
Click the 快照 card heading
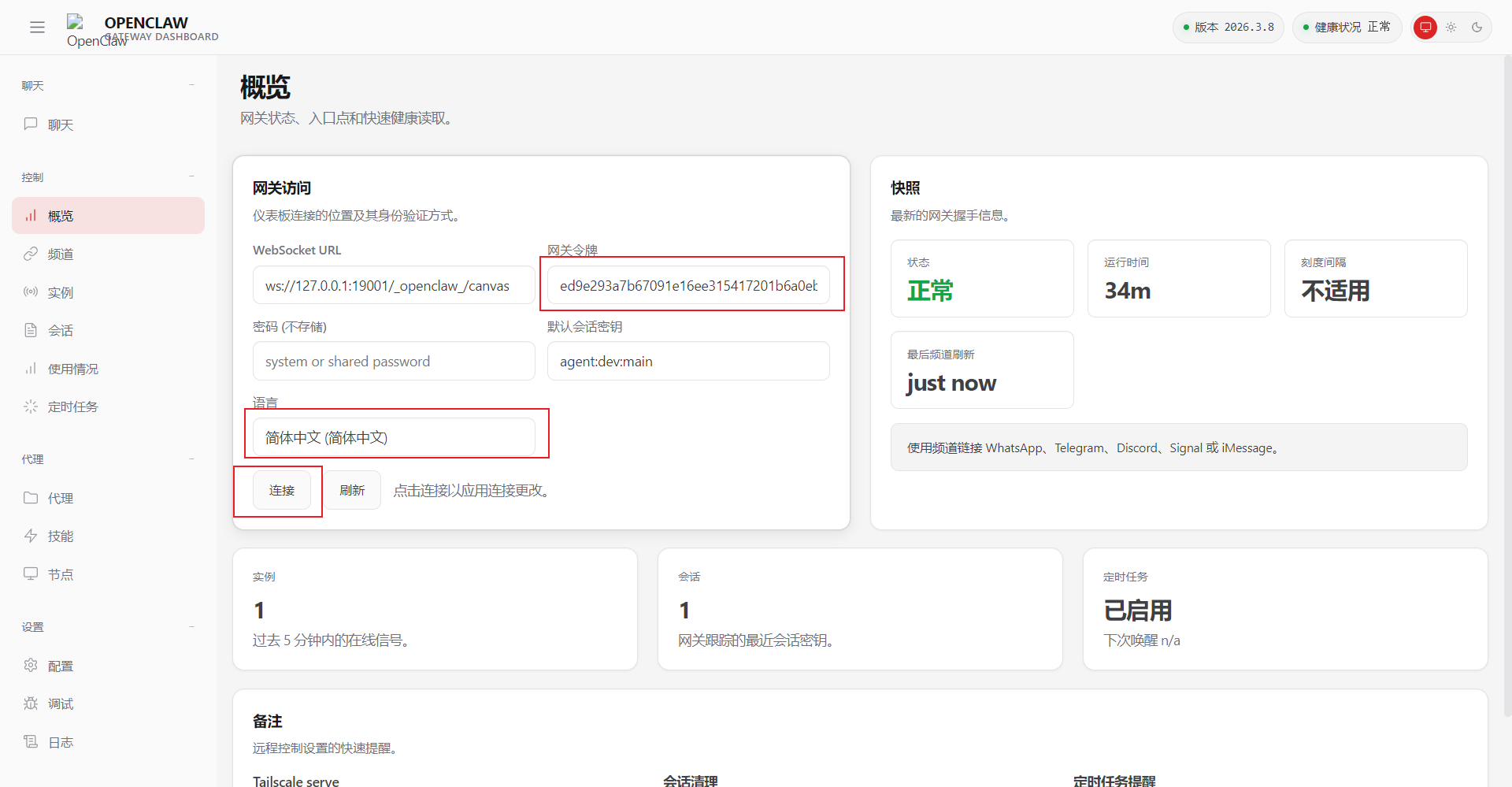(x=906, y=188)
